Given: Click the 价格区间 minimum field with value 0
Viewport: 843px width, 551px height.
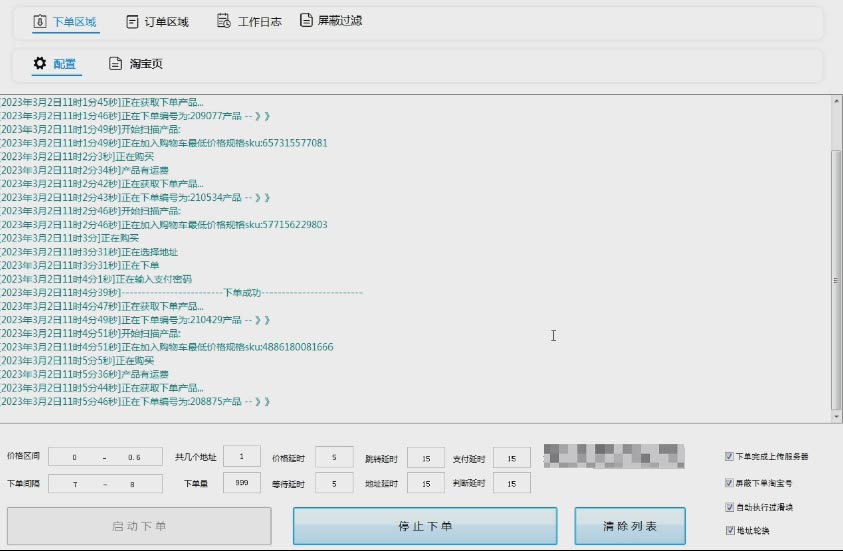Looking at the screenshot, I should pyautogui.click(x=74, y=457).
